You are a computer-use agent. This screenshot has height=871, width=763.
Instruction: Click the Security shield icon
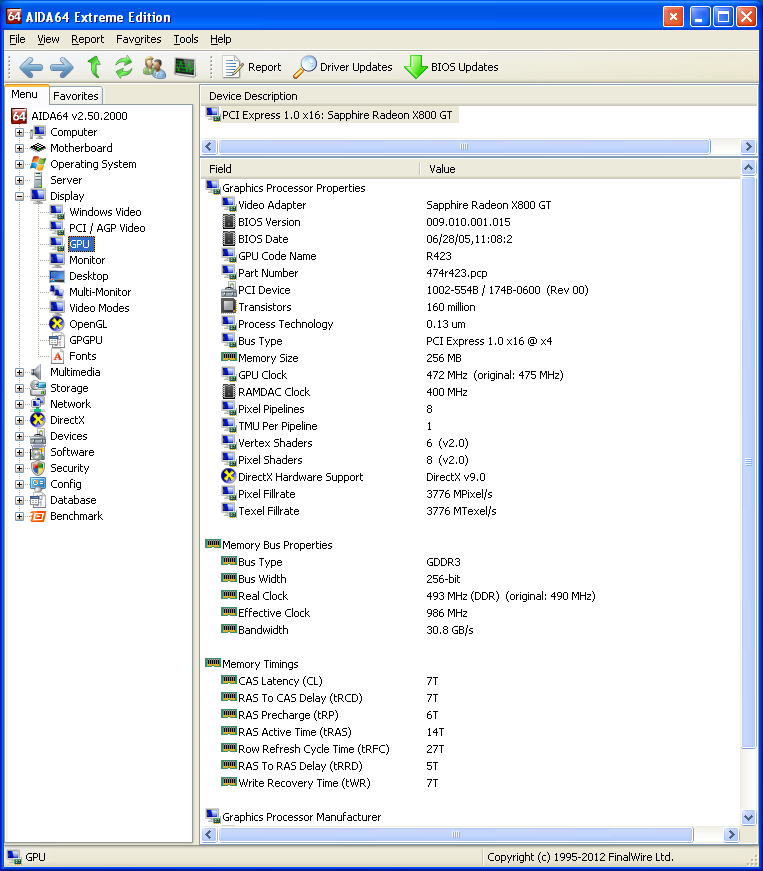coord(38,468)
